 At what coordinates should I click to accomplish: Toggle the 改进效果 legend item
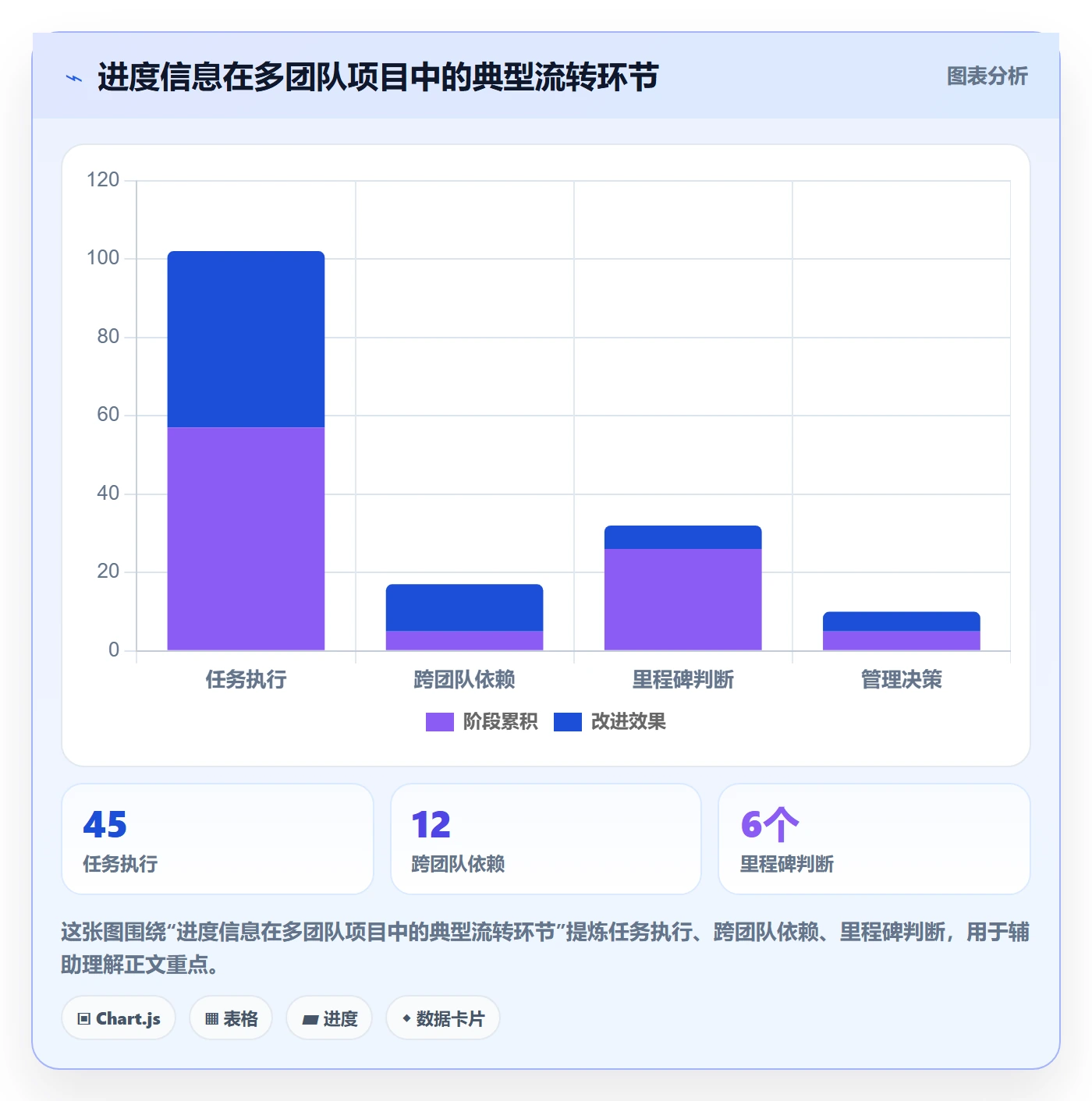610,722
